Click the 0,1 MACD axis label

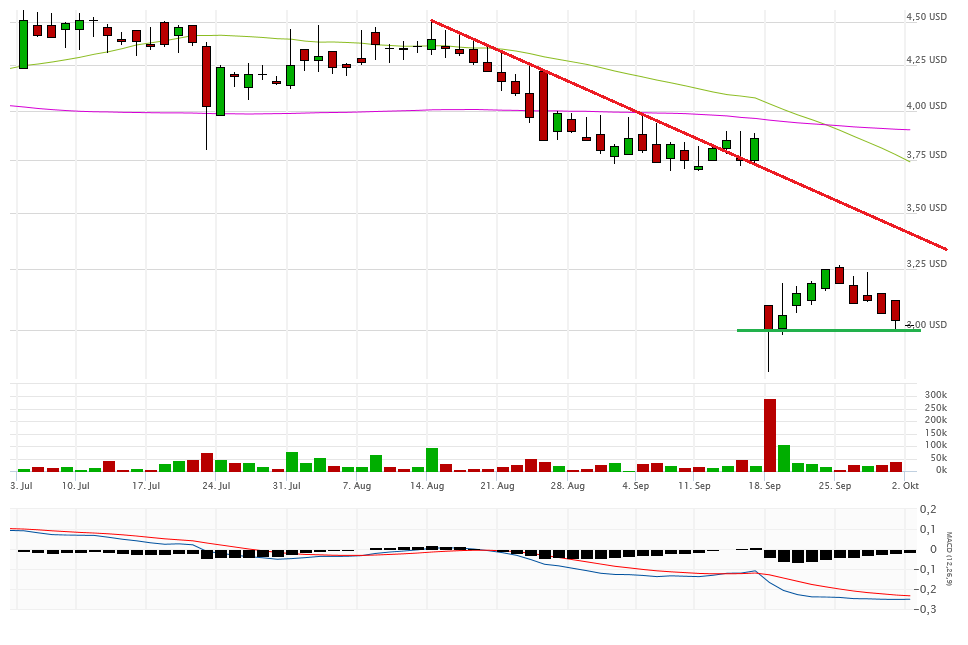point(928,530)
